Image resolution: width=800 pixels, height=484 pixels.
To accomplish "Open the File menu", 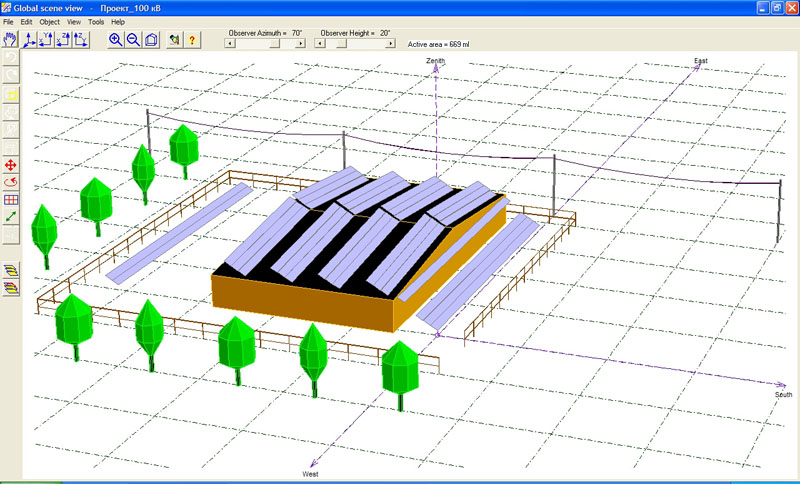I will pyautogui.click(x=8, y=21).
